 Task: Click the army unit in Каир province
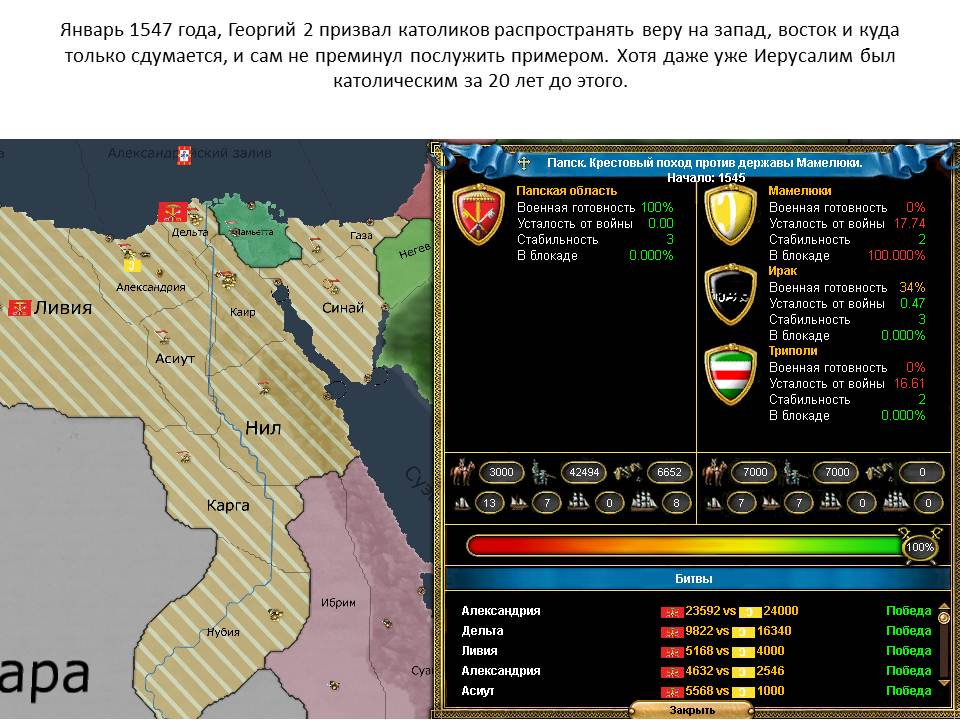(227, 278)
